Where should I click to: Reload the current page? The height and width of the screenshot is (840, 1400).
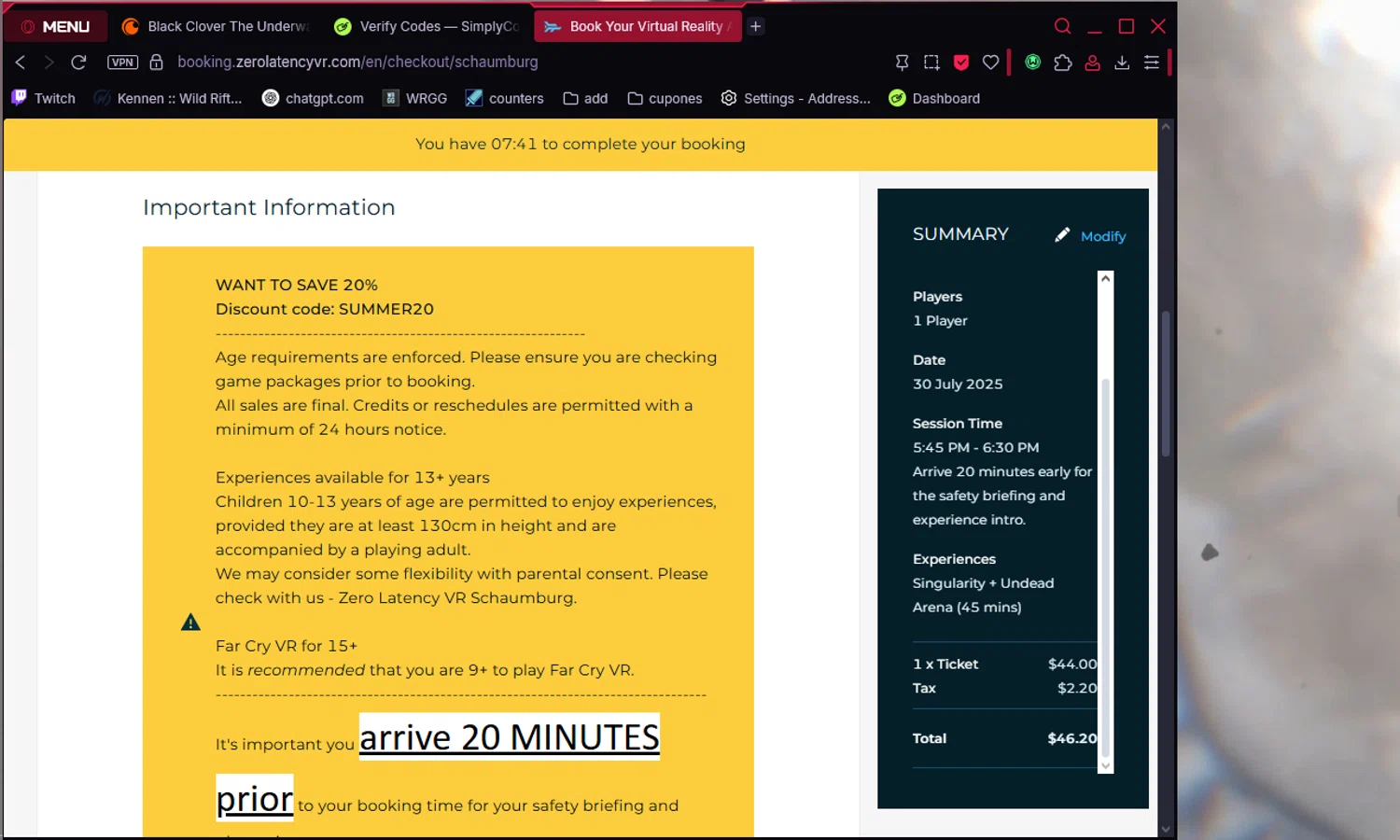click(79, 62)
